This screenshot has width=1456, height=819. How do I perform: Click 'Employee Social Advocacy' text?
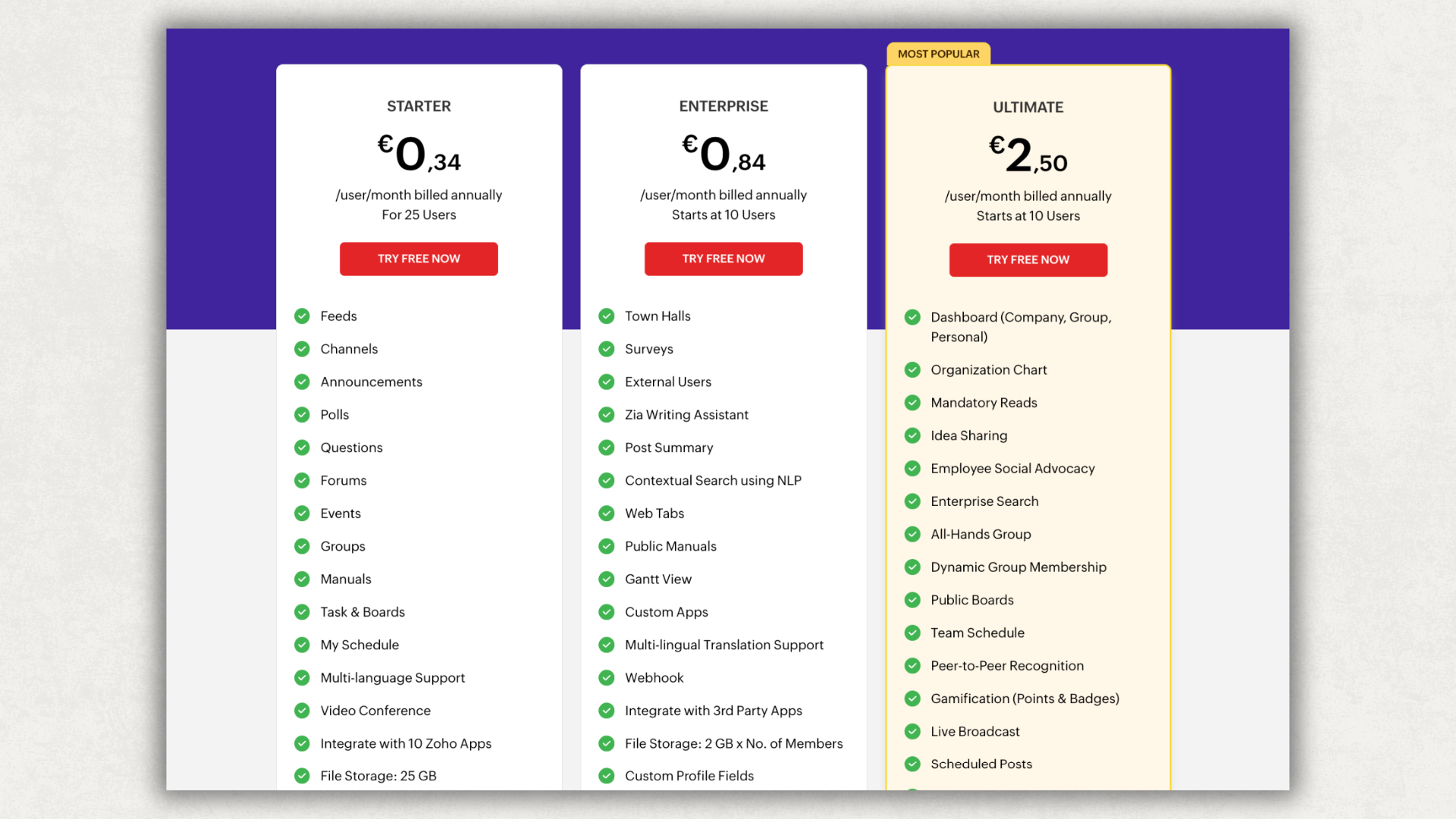(1013, 469)
